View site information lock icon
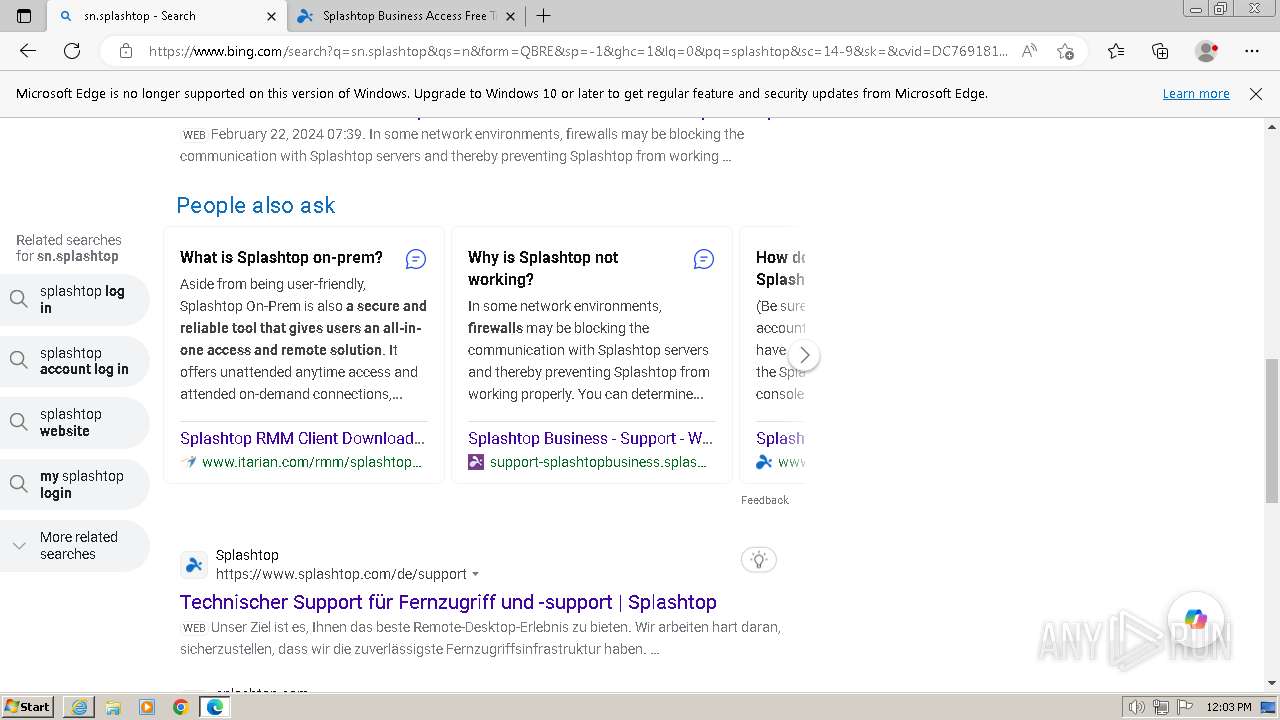The width and height of the screenshot is (1280, 720). [126, 51]
